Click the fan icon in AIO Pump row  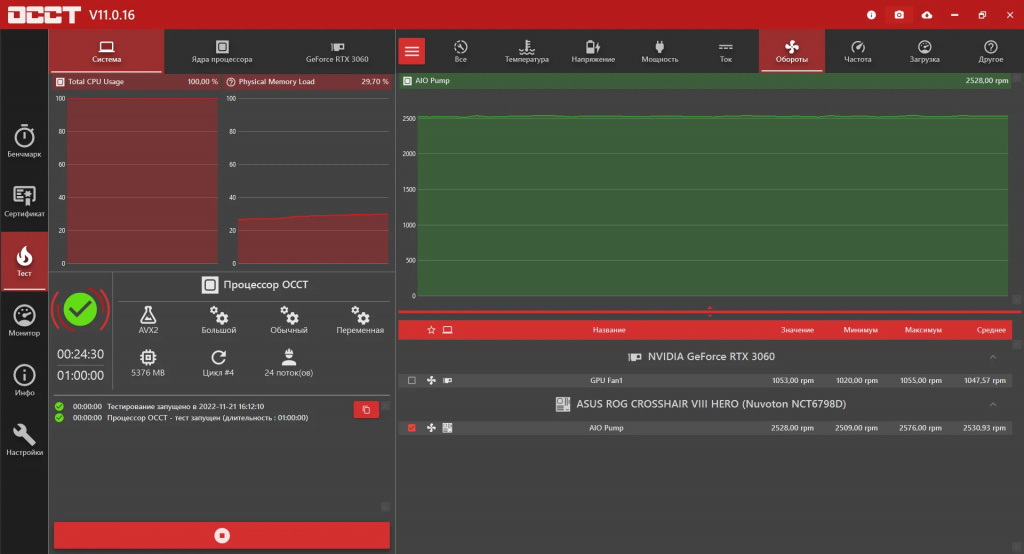click(431, 428)
